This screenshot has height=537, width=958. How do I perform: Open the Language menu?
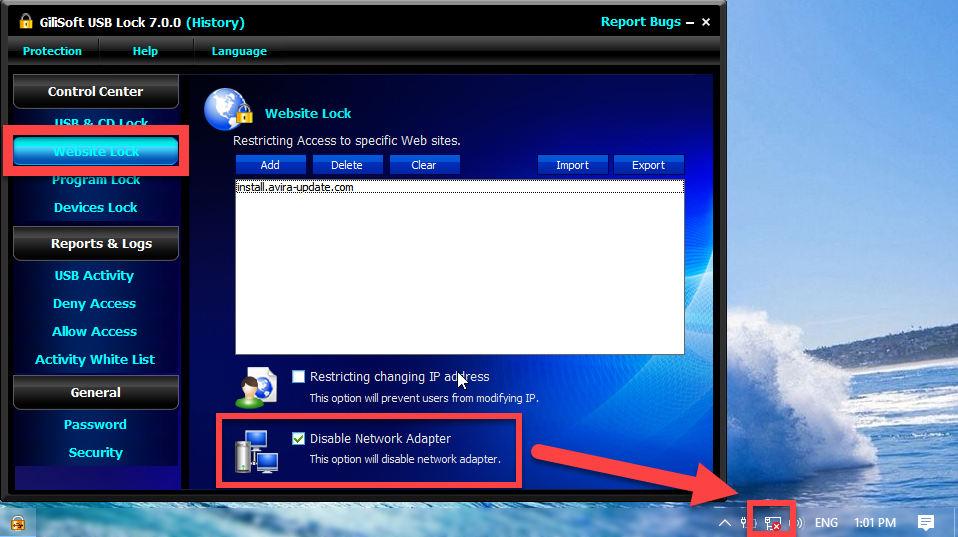click(239, 51)
